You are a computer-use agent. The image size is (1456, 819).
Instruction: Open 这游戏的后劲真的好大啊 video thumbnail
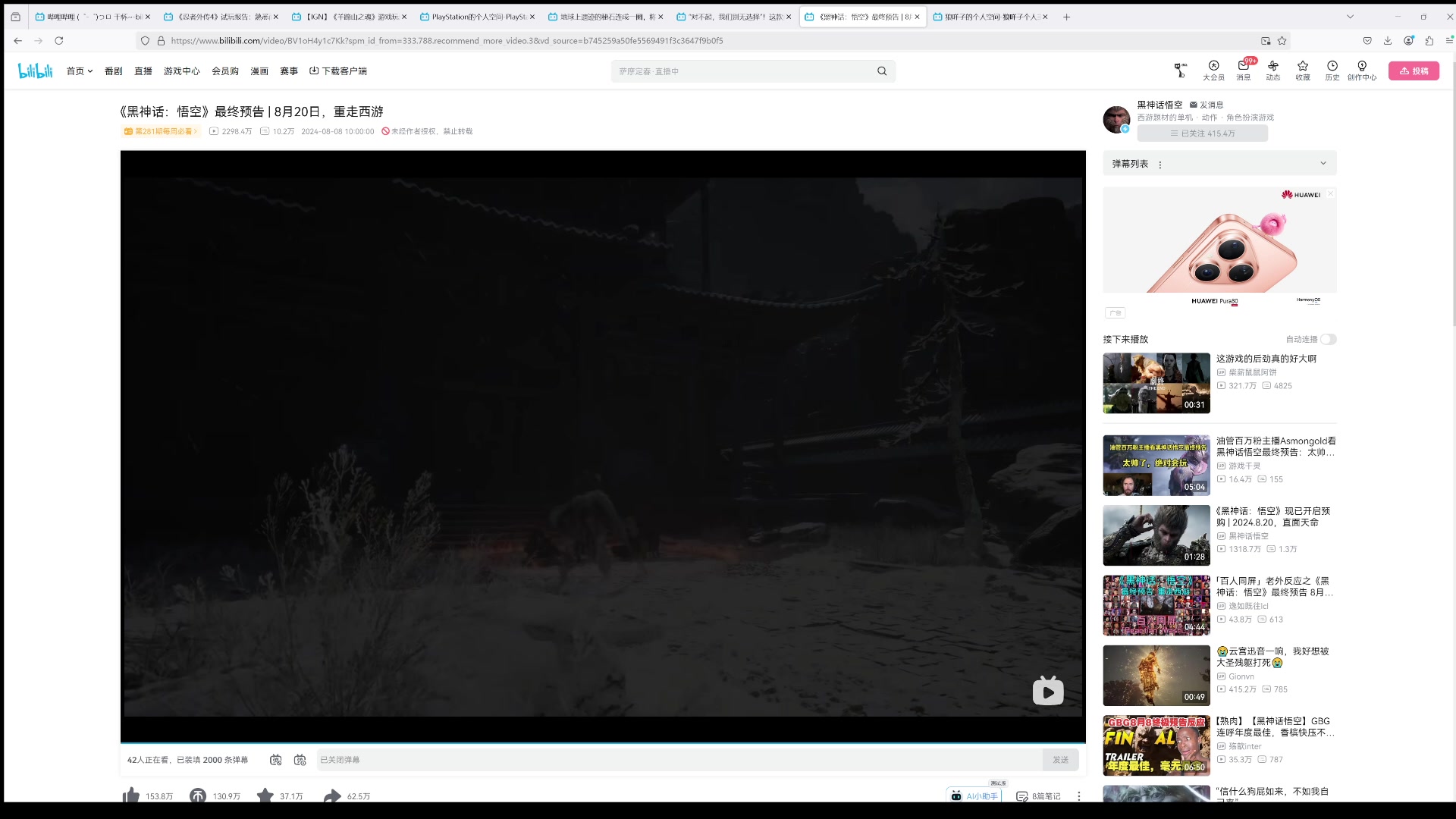(1156, 383)
